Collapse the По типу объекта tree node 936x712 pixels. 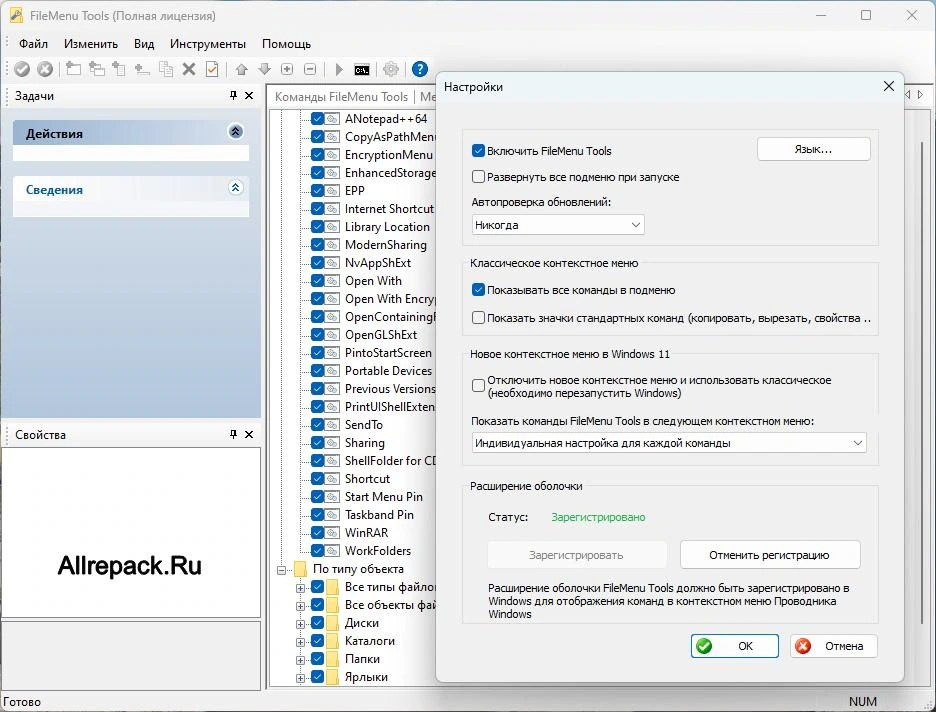tap(282, 570)
